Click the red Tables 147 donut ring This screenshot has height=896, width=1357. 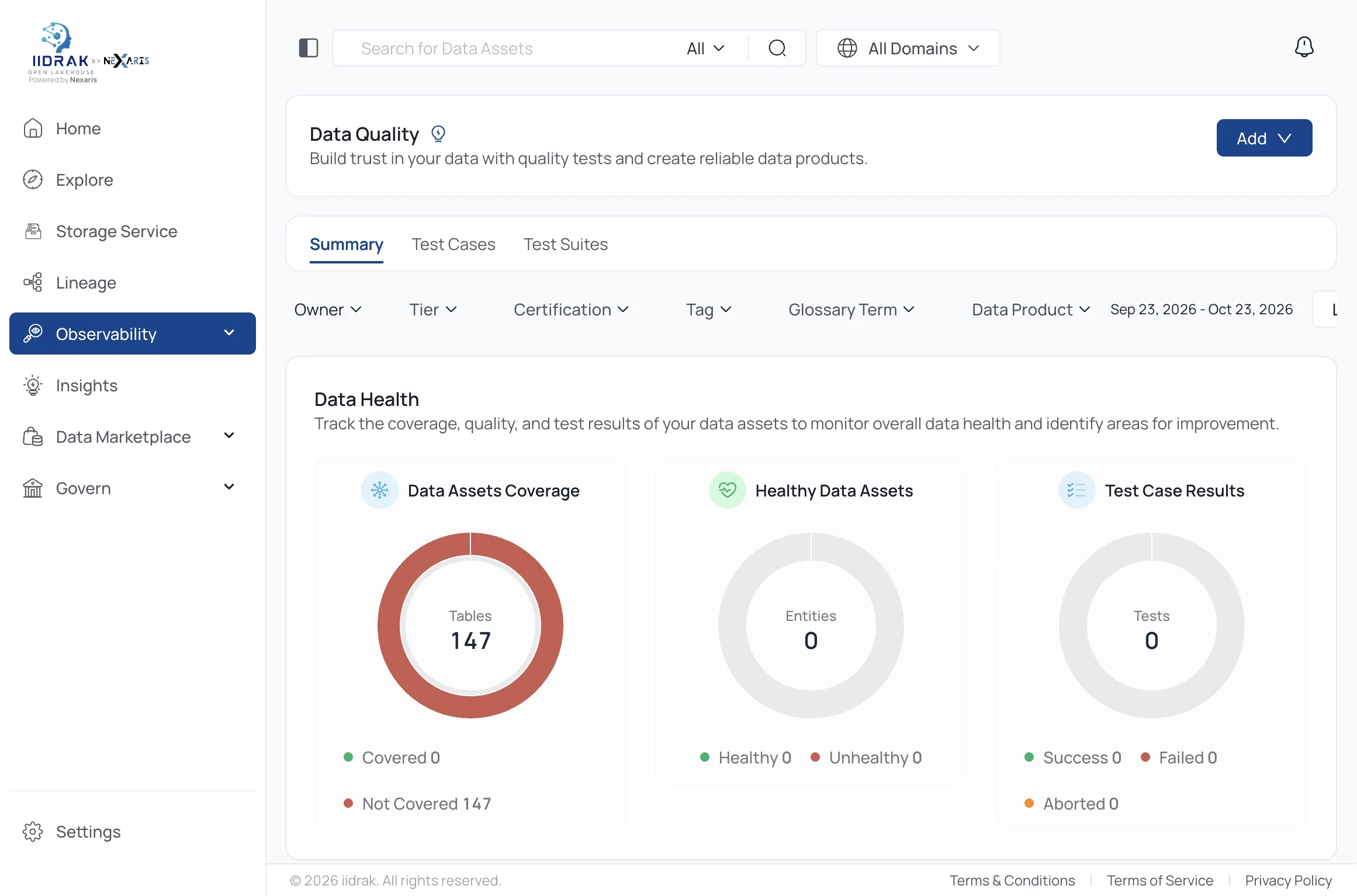click(x=389, y=625)
